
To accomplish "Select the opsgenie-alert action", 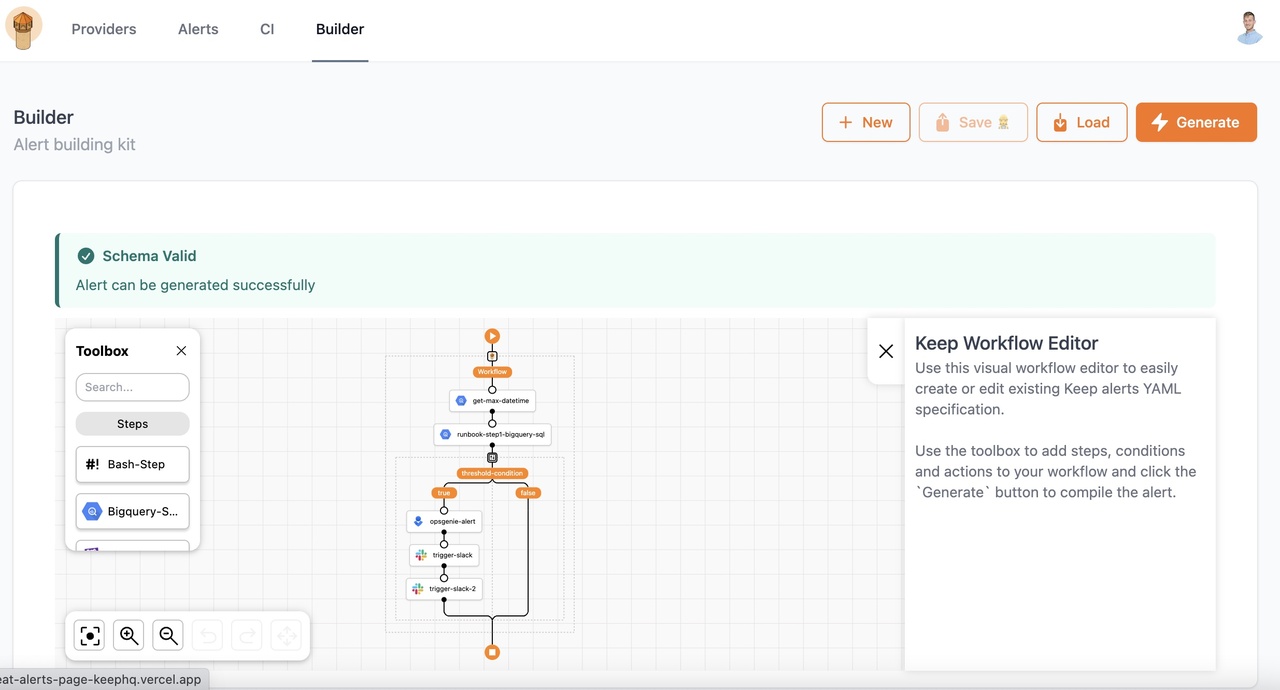I will [444, 521].
